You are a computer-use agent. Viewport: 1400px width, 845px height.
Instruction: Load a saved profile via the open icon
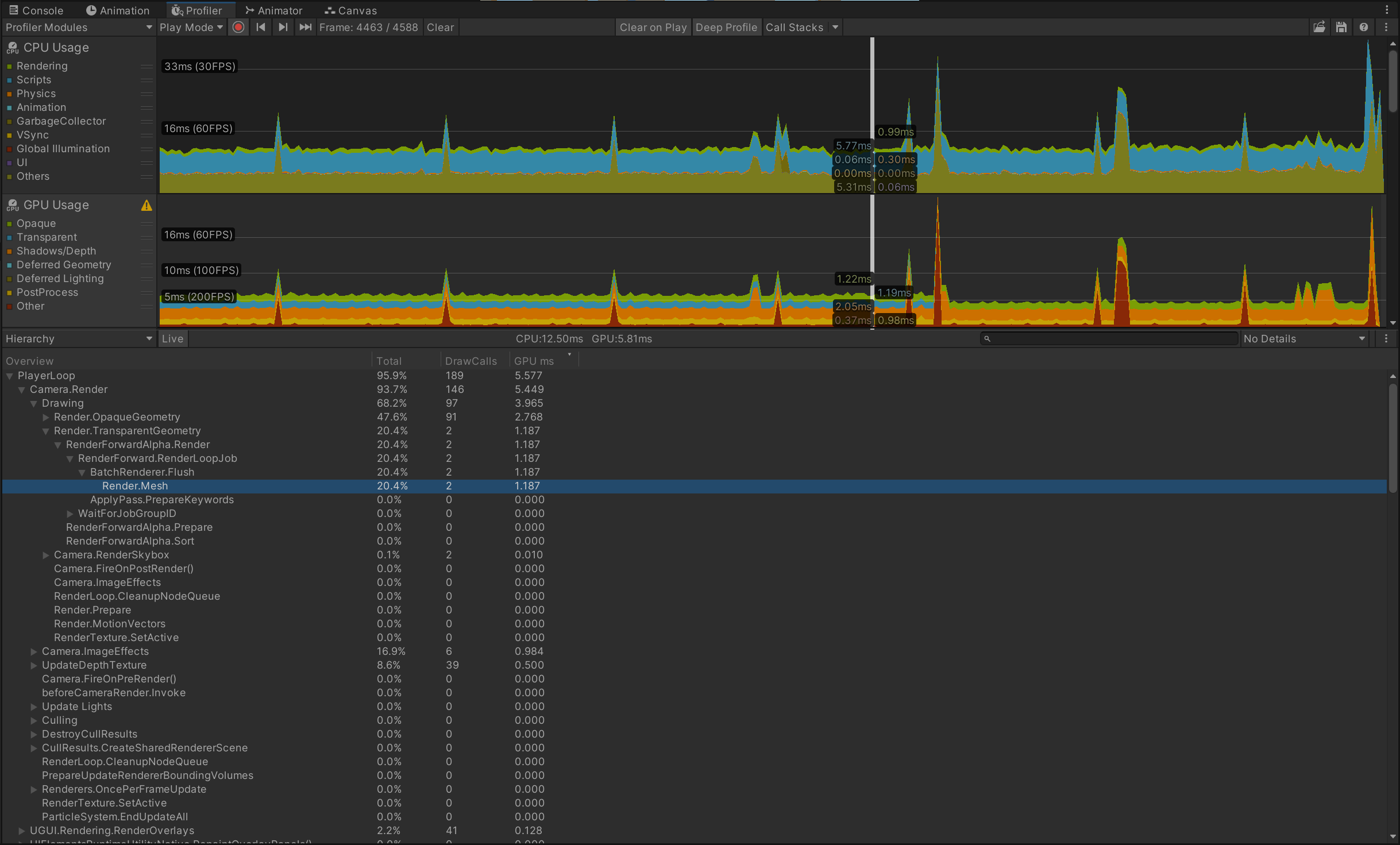(x=1320, y=27)
